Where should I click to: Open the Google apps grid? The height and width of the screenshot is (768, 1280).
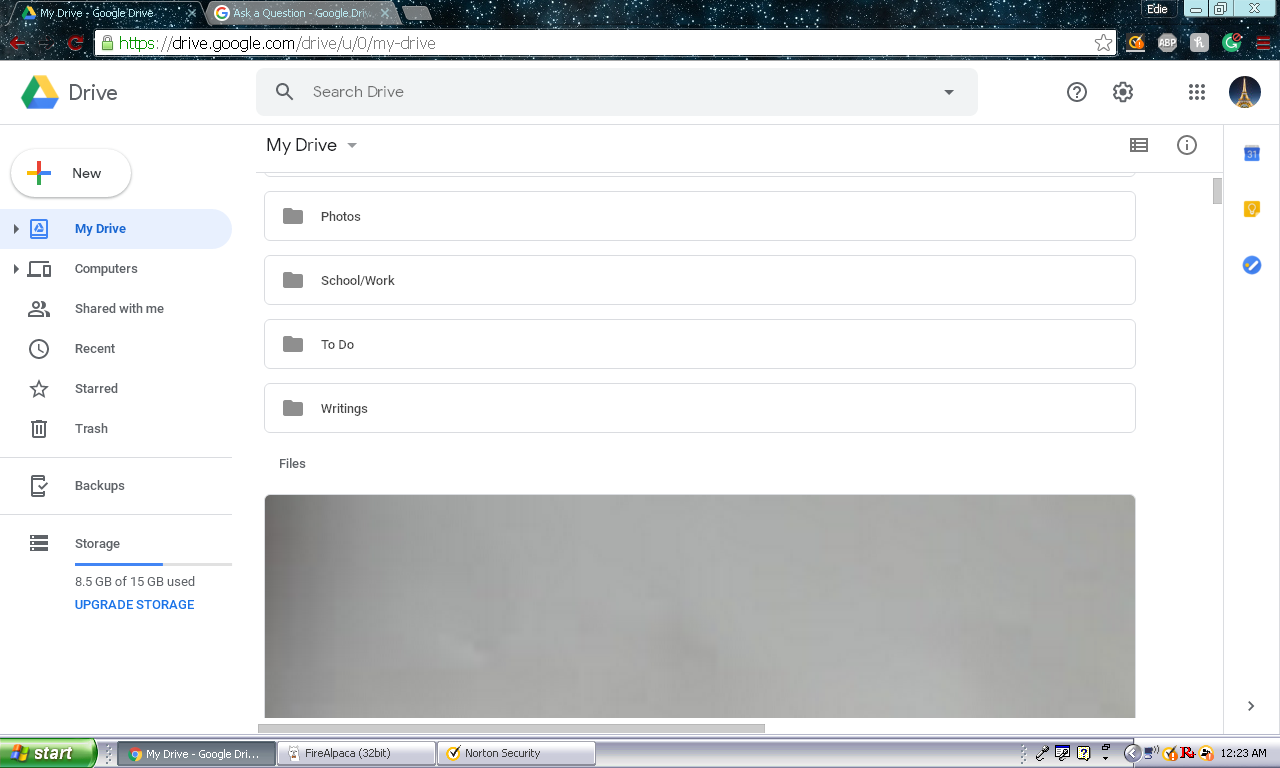click(1196, 91)
